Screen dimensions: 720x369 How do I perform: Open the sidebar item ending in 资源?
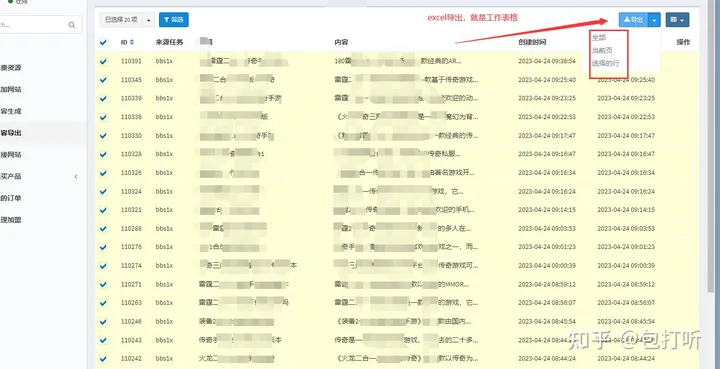(11, 68)
